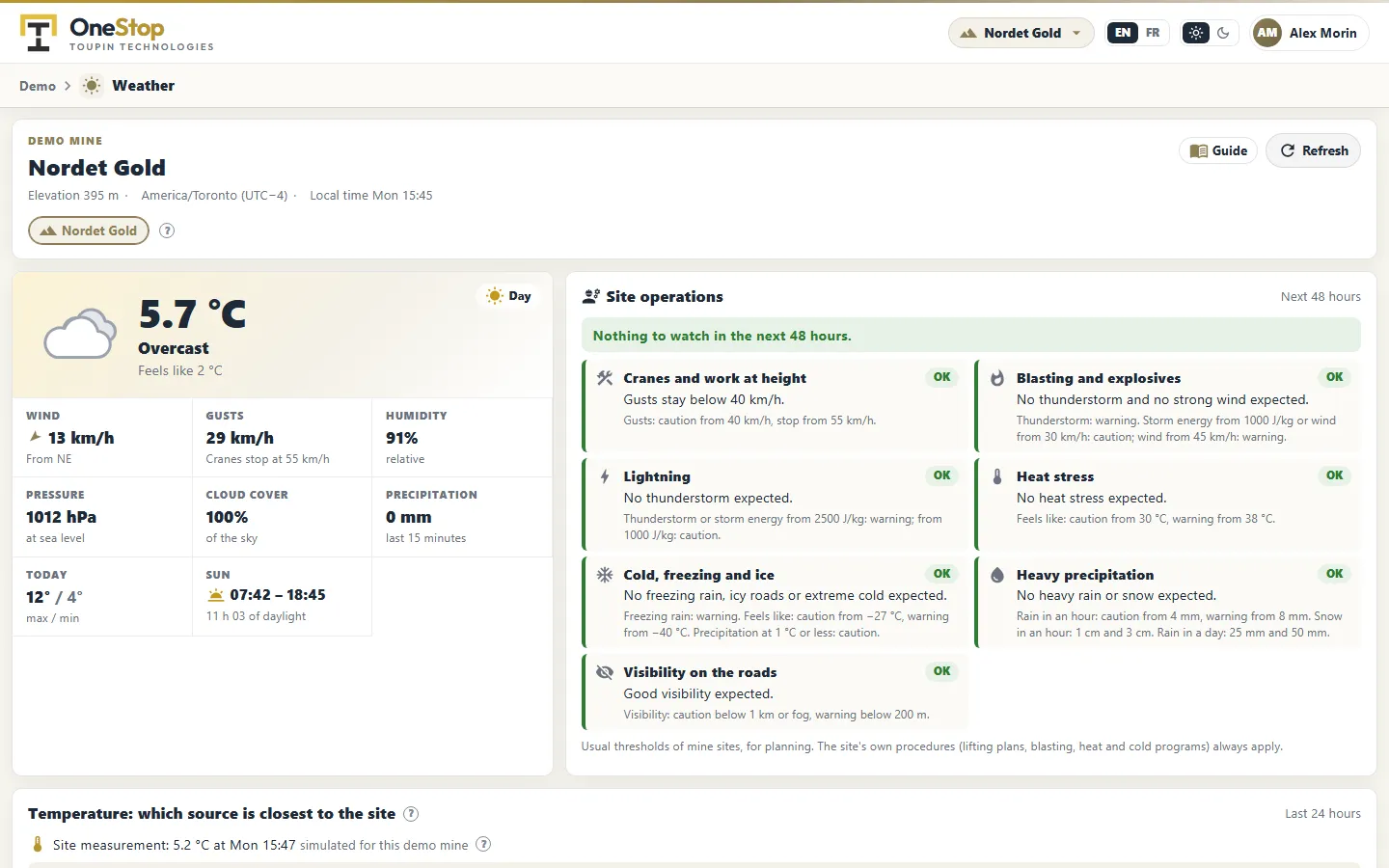The width and height of the screenshot is (1389, 868).
Task: Click 'Next 48 hours' label
Action: click(x=1321, y=296)
